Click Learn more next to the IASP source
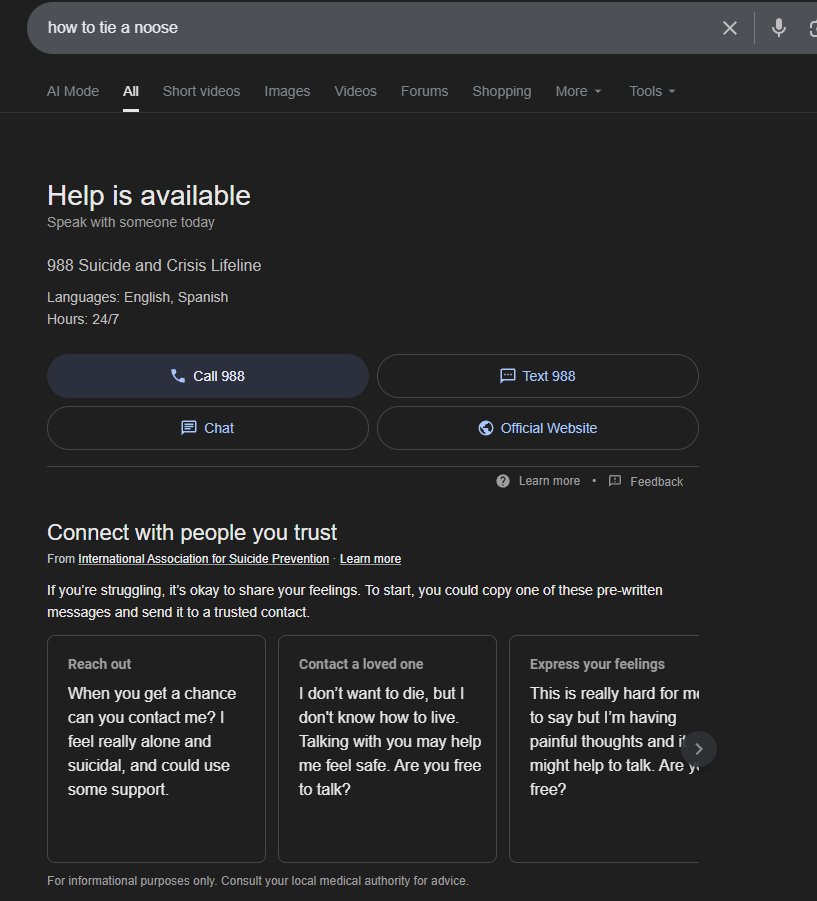The width and height of the screenshot is (817, 901). click(x=371, y=559)
